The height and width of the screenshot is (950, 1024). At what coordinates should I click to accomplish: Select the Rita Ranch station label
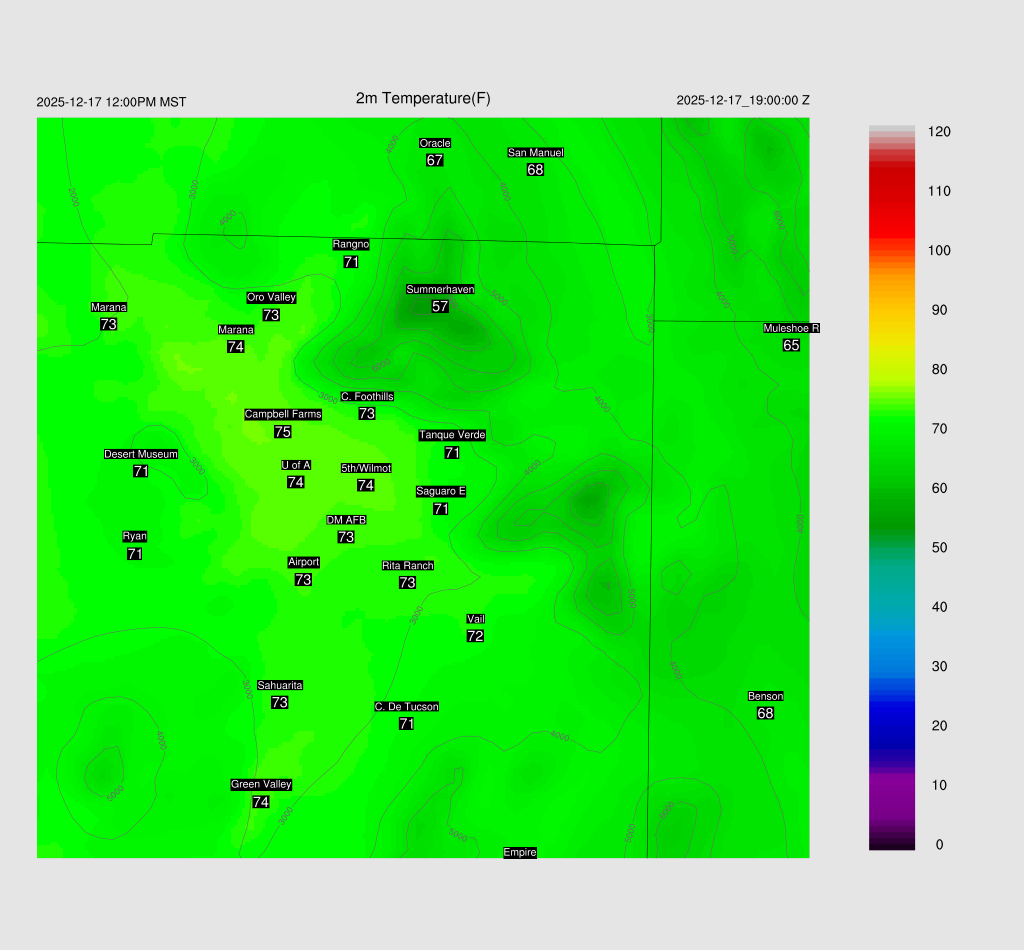pos(408,565)
